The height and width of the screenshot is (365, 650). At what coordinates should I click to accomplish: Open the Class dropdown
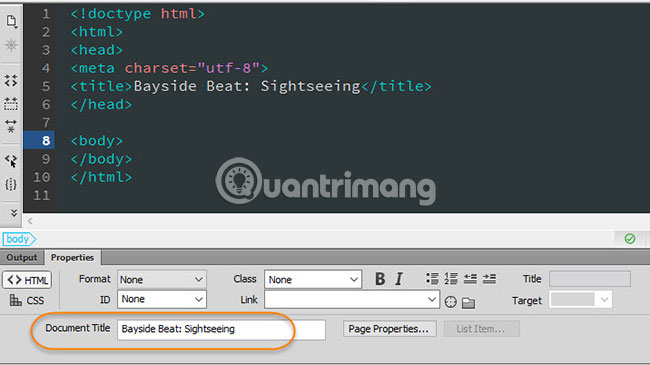(x=313, y=280)
